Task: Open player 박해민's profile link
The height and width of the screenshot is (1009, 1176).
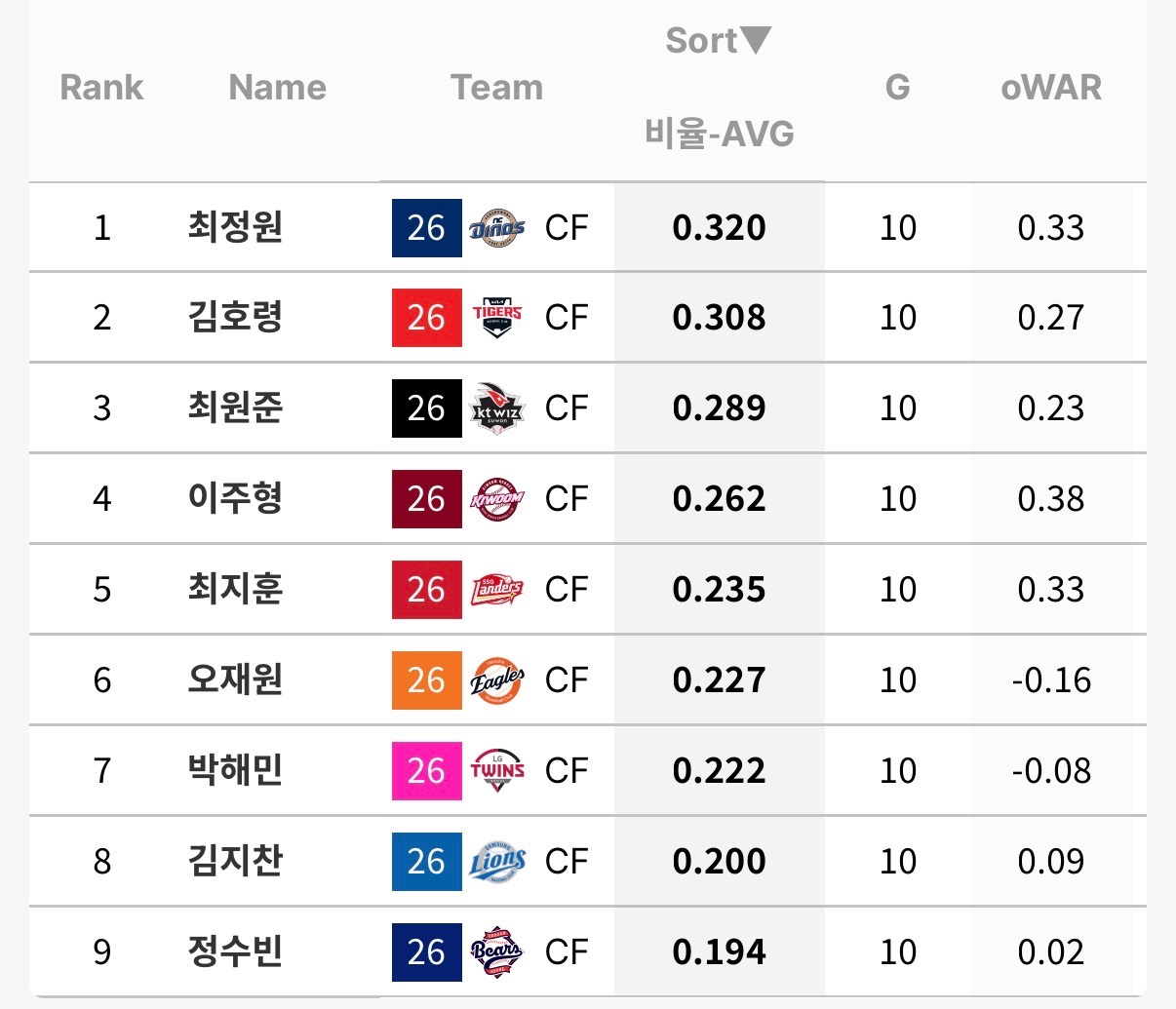Action: coord(235,771)
